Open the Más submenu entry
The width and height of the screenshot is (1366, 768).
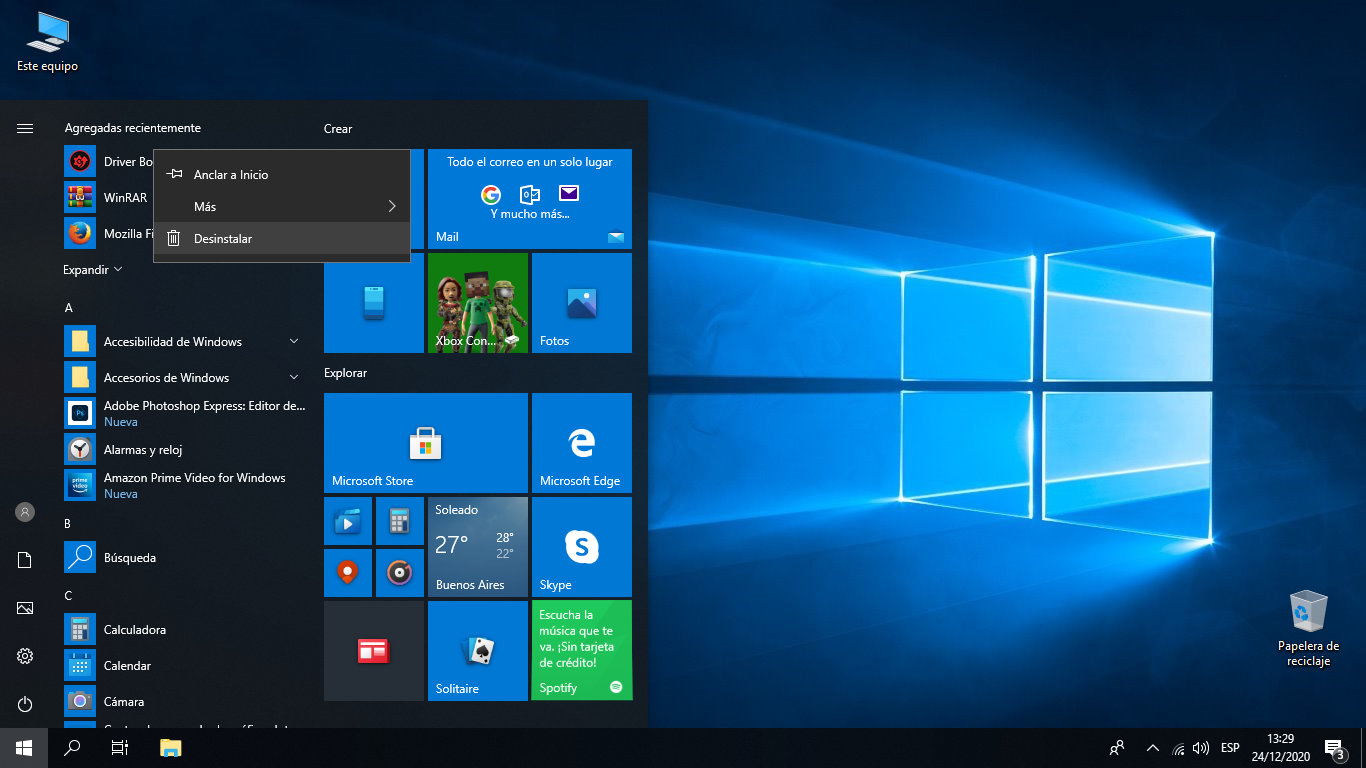tap(281, 206)
